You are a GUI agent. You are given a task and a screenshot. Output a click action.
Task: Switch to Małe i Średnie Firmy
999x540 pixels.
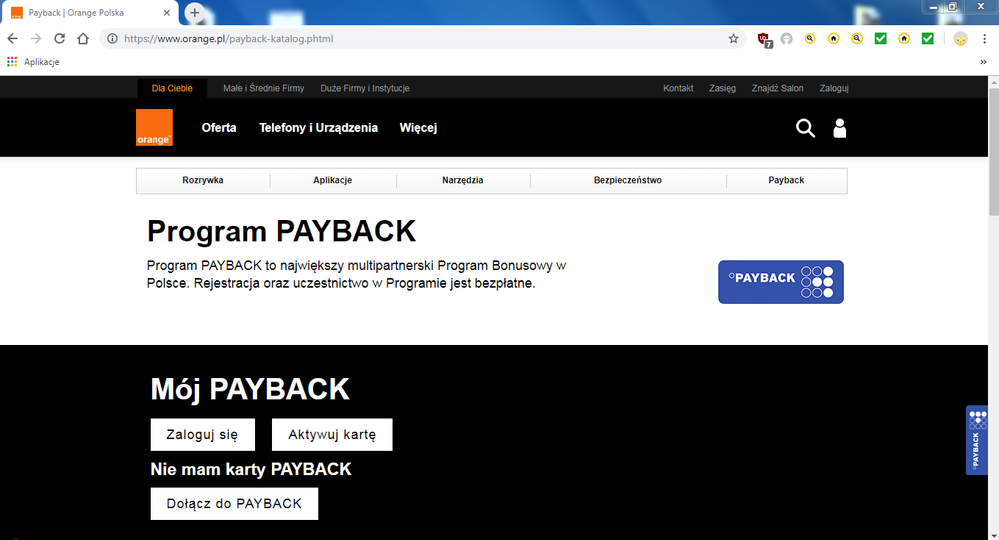264,89
